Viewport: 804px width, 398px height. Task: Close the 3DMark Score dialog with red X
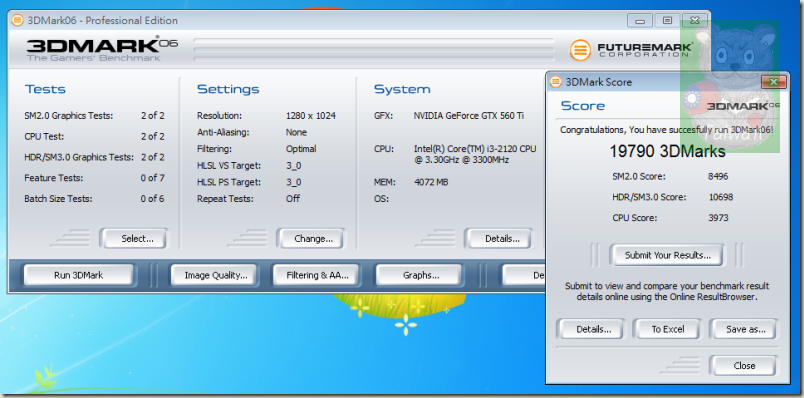(x=774, y=82)
